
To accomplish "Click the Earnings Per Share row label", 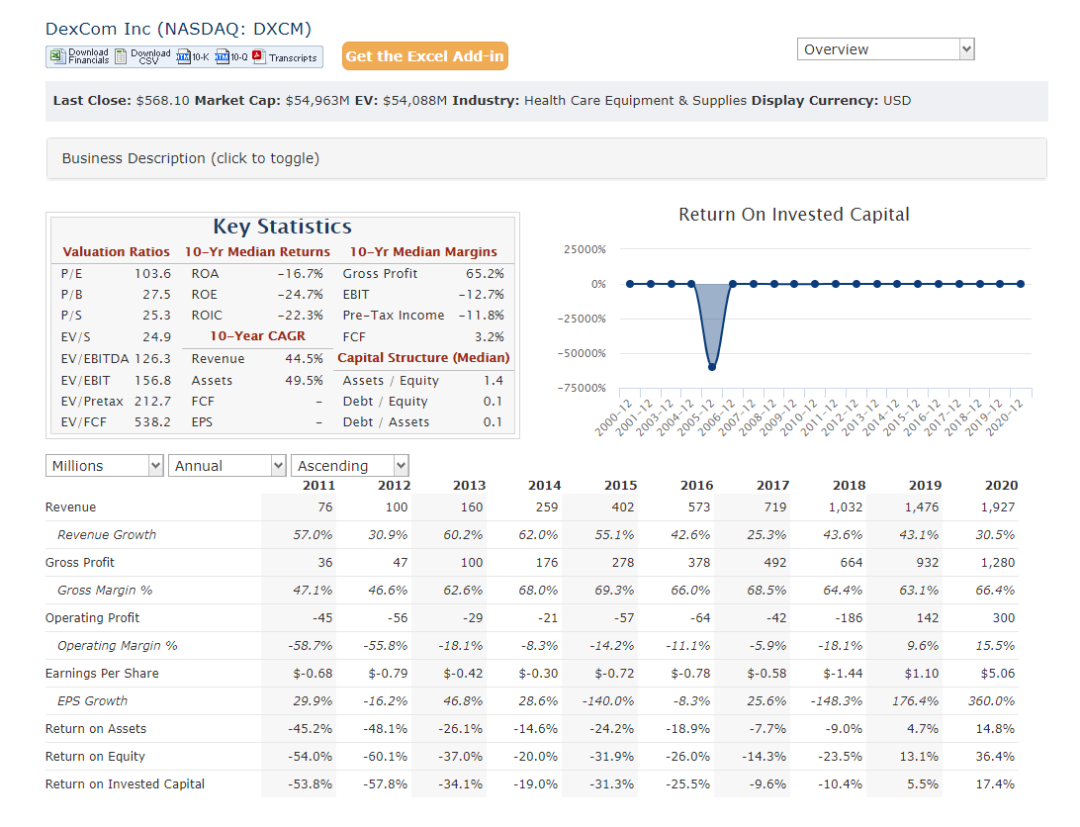I will (x=102, y=673).
